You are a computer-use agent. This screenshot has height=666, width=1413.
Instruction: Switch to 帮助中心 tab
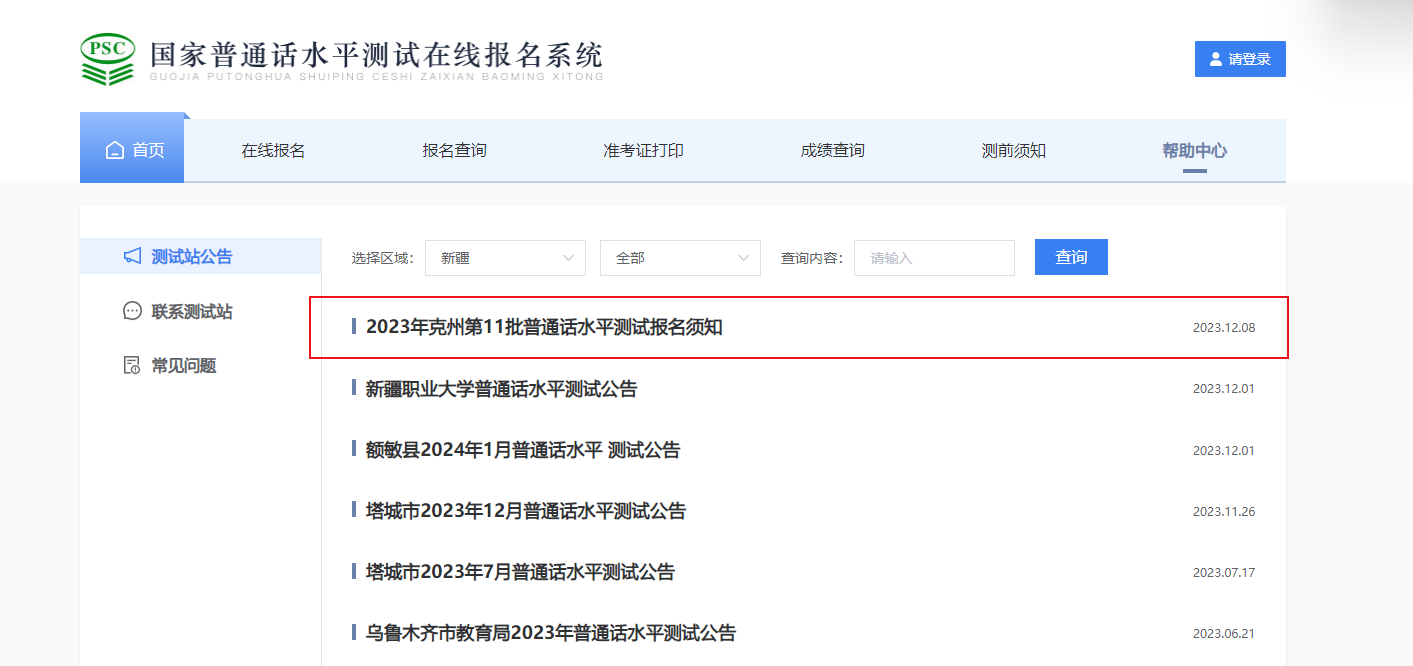coord(1194,151)
